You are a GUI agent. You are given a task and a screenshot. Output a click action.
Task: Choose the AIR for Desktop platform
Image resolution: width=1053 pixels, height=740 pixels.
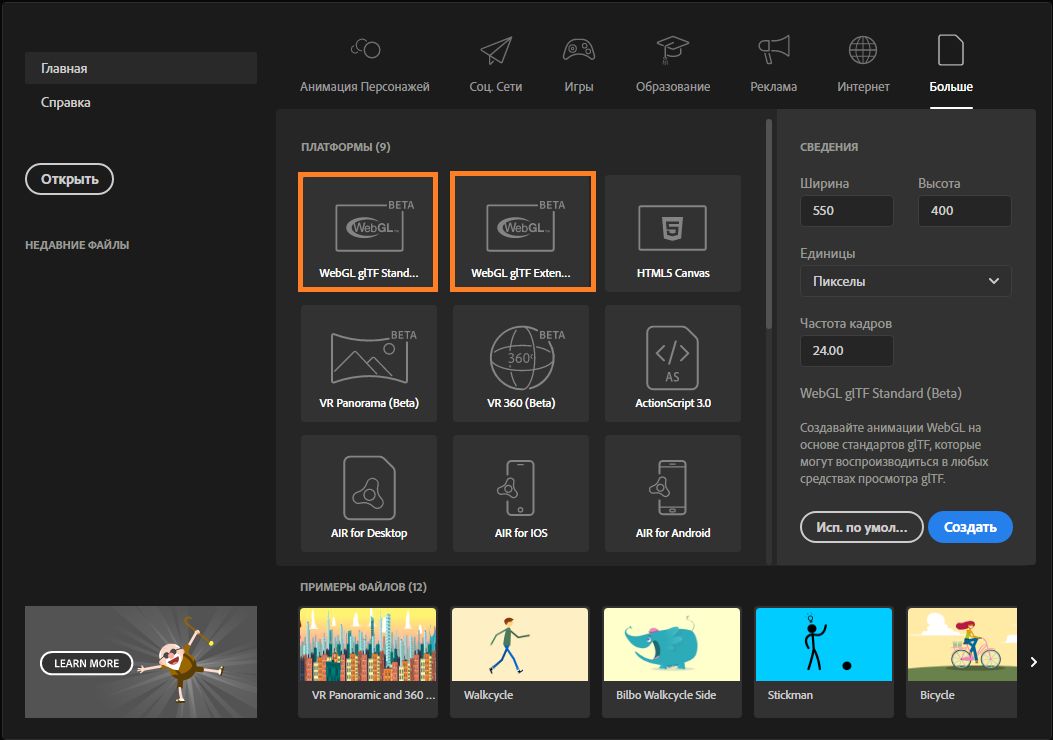point(369,494)
